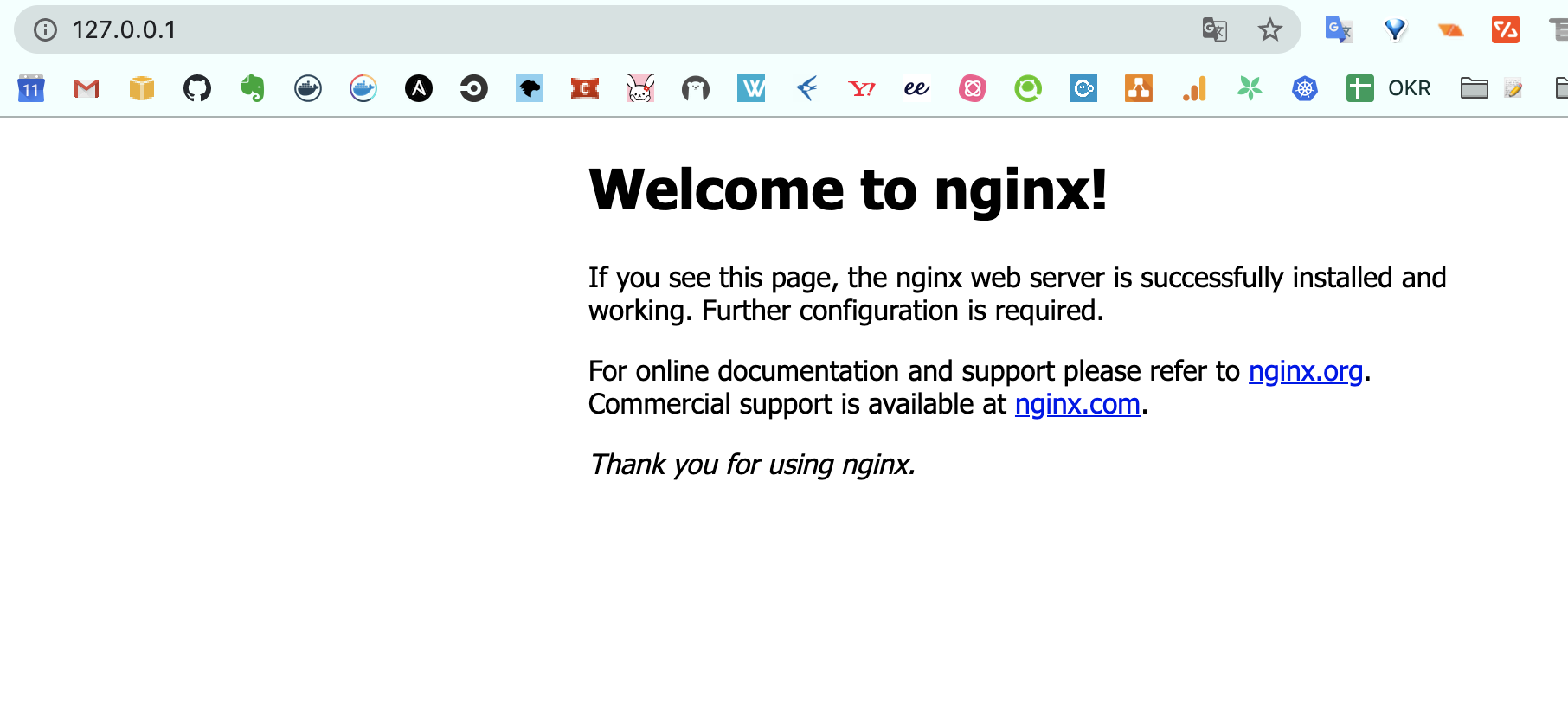Open the GitHub bookmark
Screen dimensions: 1568x725
(197, 88)
